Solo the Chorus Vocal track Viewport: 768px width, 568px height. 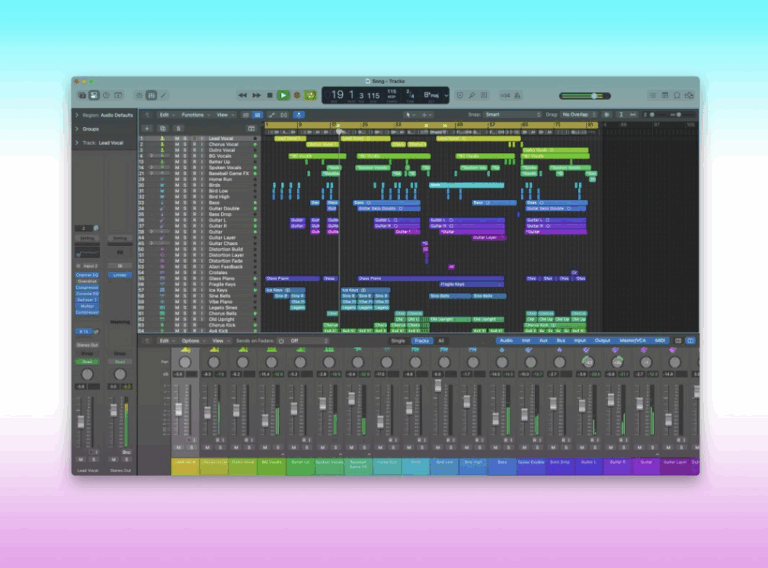click(185, 144)
